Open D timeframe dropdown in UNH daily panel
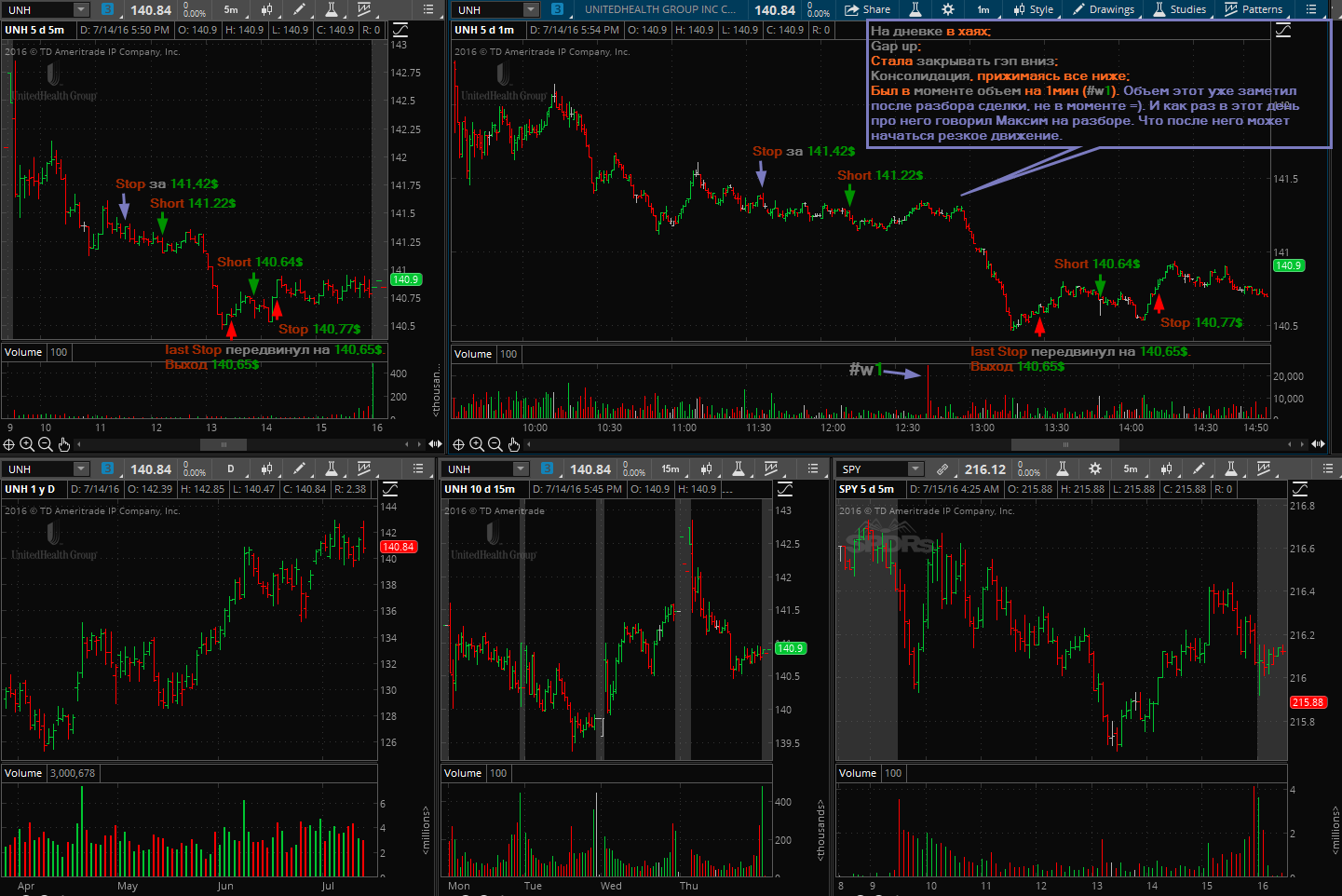The width and height of the screenshot is (1342, 896). pyautogui.click(x=231, y=468)
